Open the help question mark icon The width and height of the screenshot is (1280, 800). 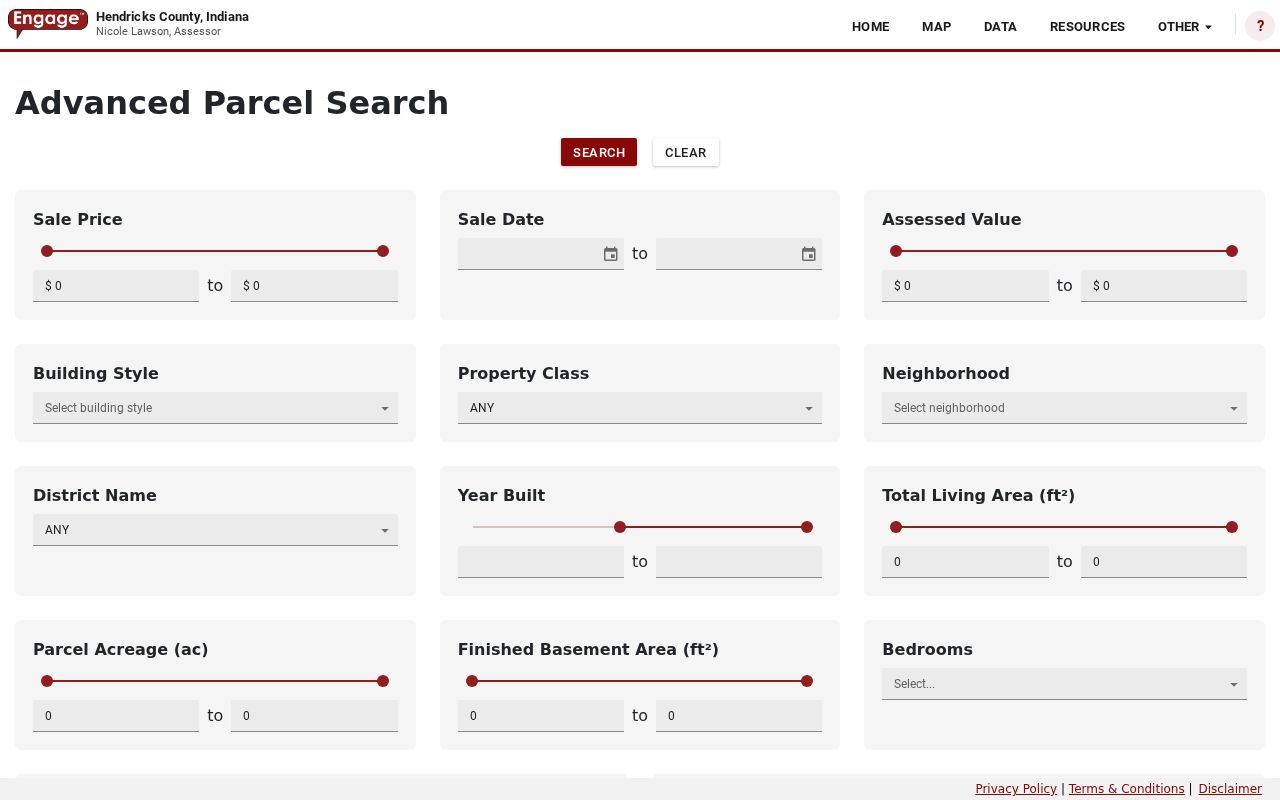(x=1260, y=26)
